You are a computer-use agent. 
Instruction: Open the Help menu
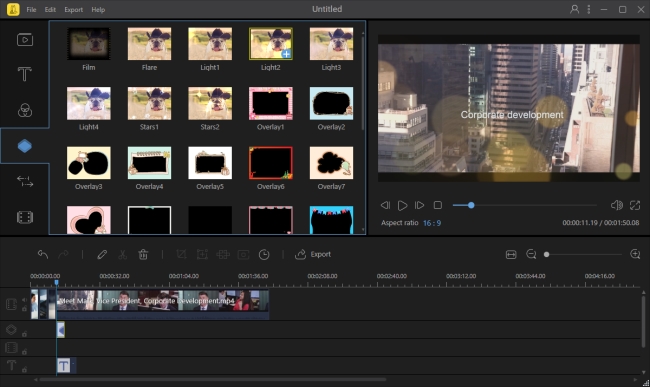pyautogui.click(x=98, y=10)
